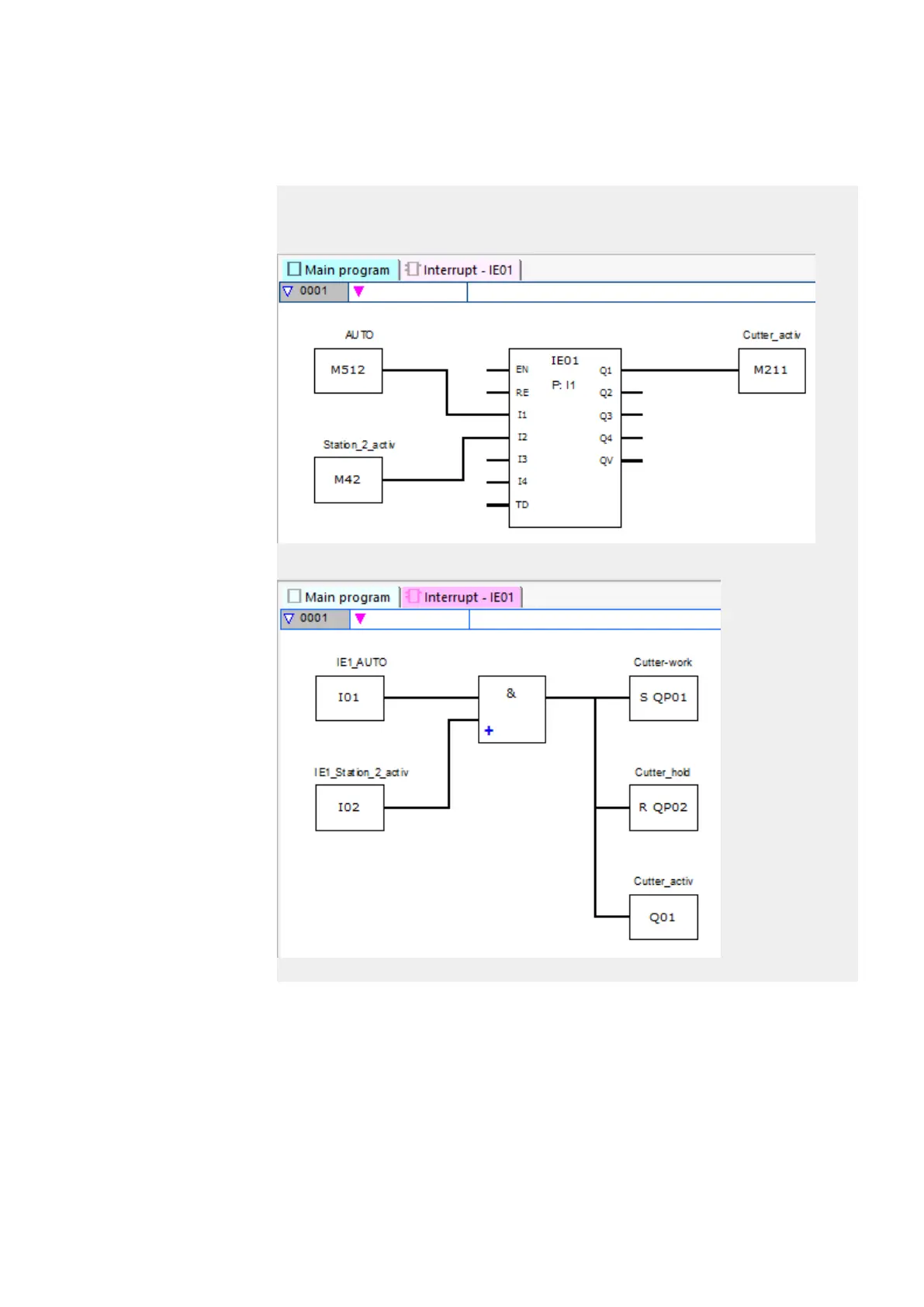Click the Q1 output pin of IE01
Screen dimensions: 924x1307
[606, 371]
